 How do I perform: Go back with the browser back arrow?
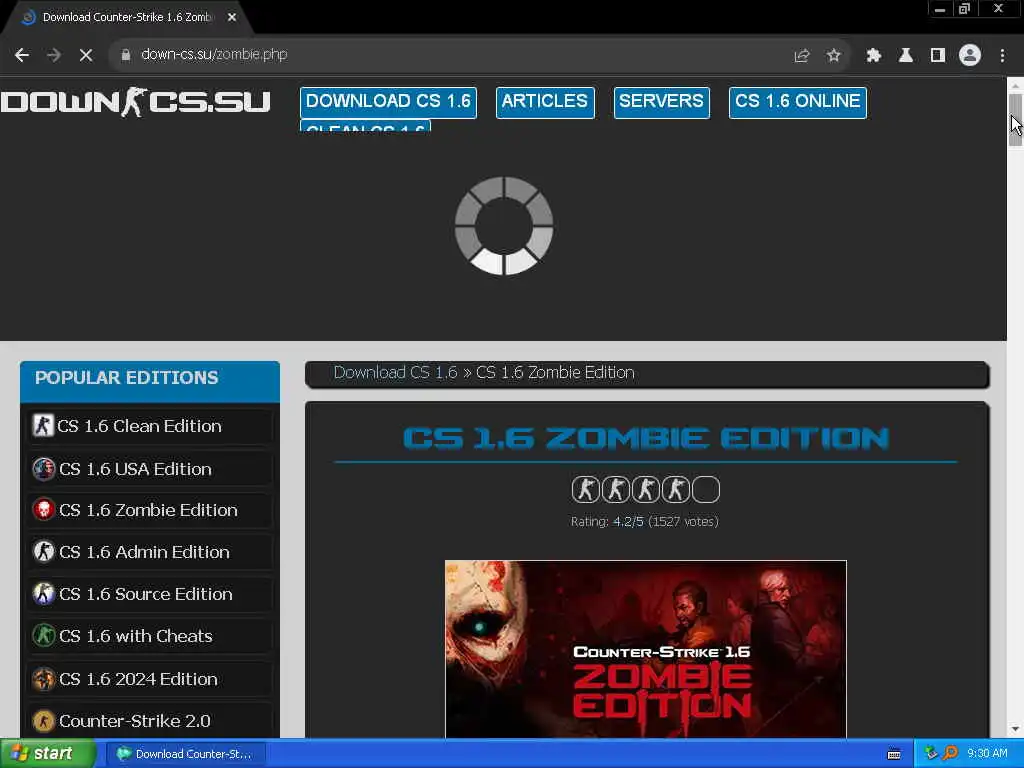[x=22, y=56]
